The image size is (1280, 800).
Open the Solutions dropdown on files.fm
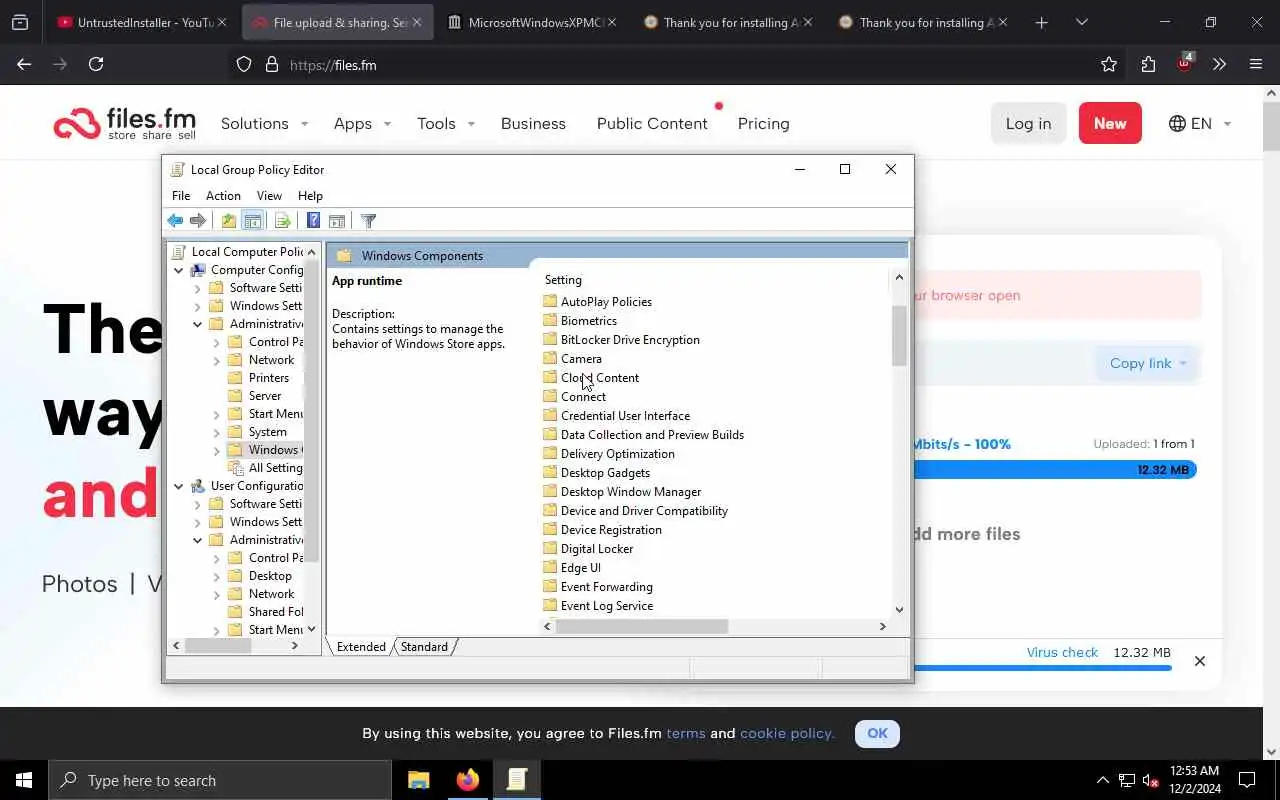pyautogui.click(x=264, y=124)
